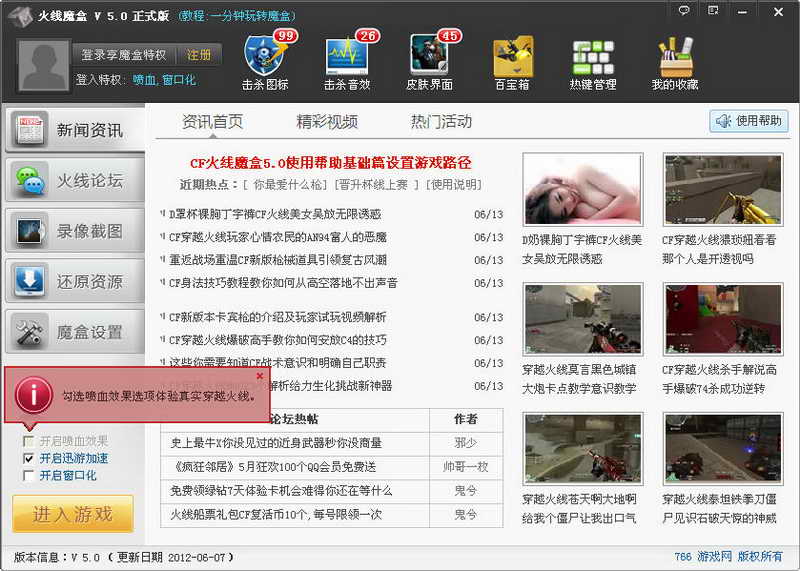Click the user avatar picture
Screen dimensions: 800x571
click(43, 66)
